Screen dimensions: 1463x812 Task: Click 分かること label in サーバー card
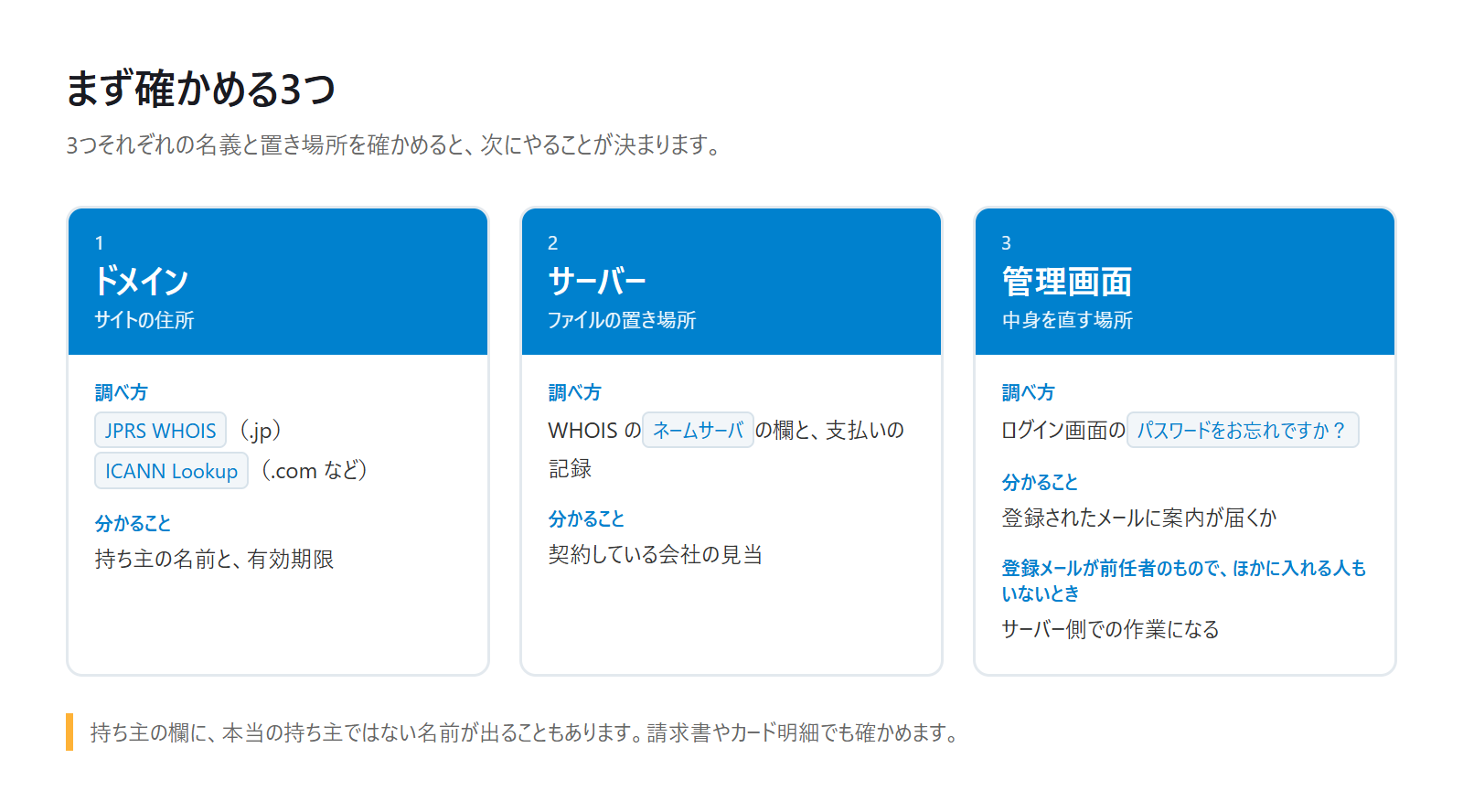pyautogui.click(x=586, y=518)
